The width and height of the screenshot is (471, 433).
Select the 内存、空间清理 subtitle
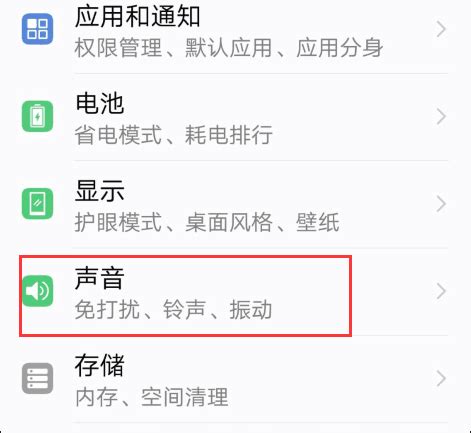click(152, 397)
